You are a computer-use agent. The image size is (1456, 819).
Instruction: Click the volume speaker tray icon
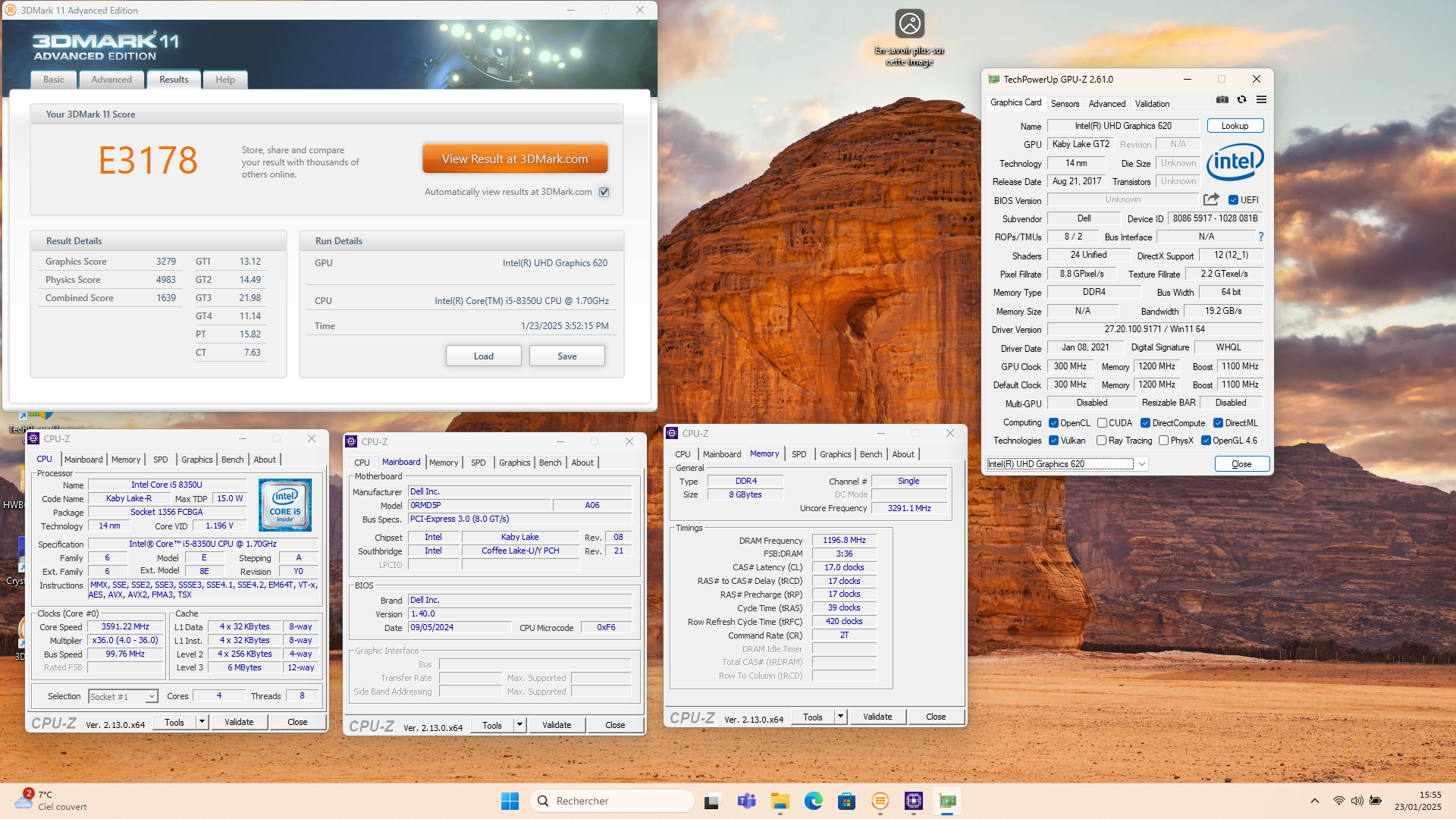(1357, 801)
